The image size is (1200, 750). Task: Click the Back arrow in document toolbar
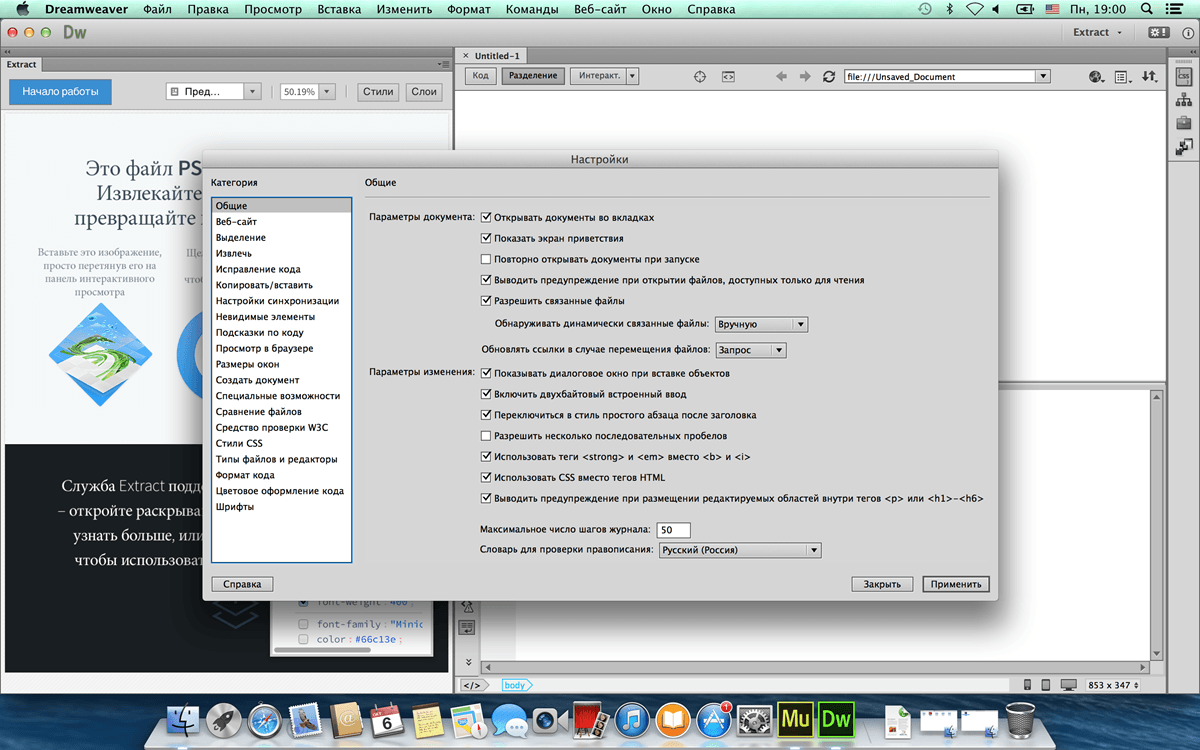click(x=781, y=76)
